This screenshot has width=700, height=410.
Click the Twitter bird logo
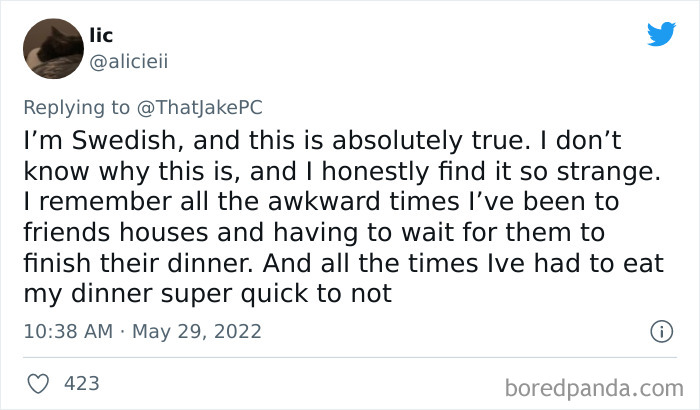(661, 33)
